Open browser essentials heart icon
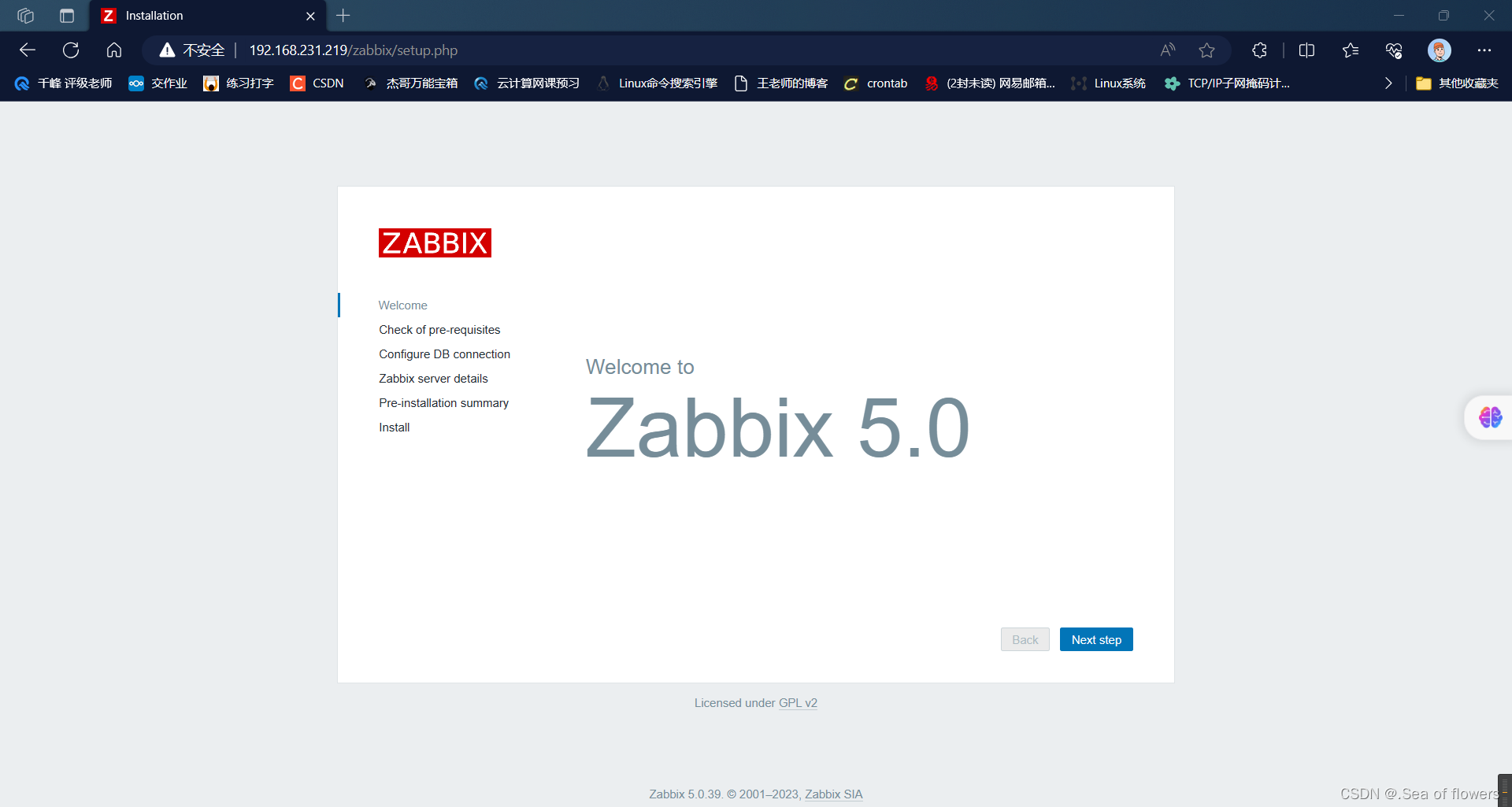Viewport: 1512px width, 807px height. (1394, 50)
